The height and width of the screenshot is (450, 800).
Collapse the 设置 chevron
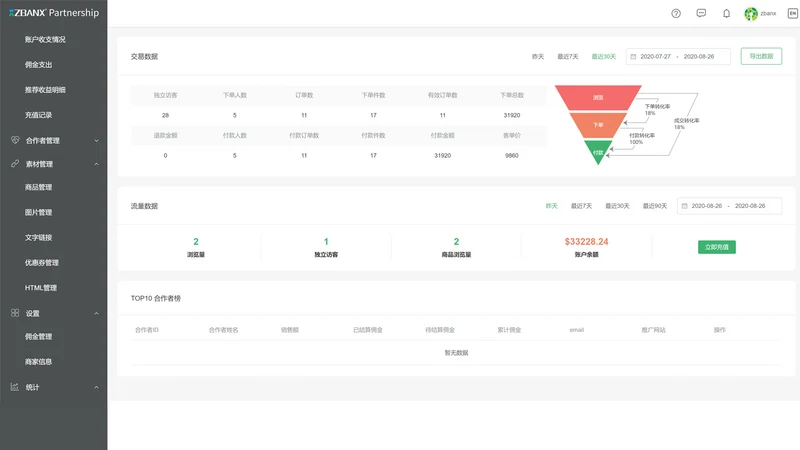(x=96, y=313)
